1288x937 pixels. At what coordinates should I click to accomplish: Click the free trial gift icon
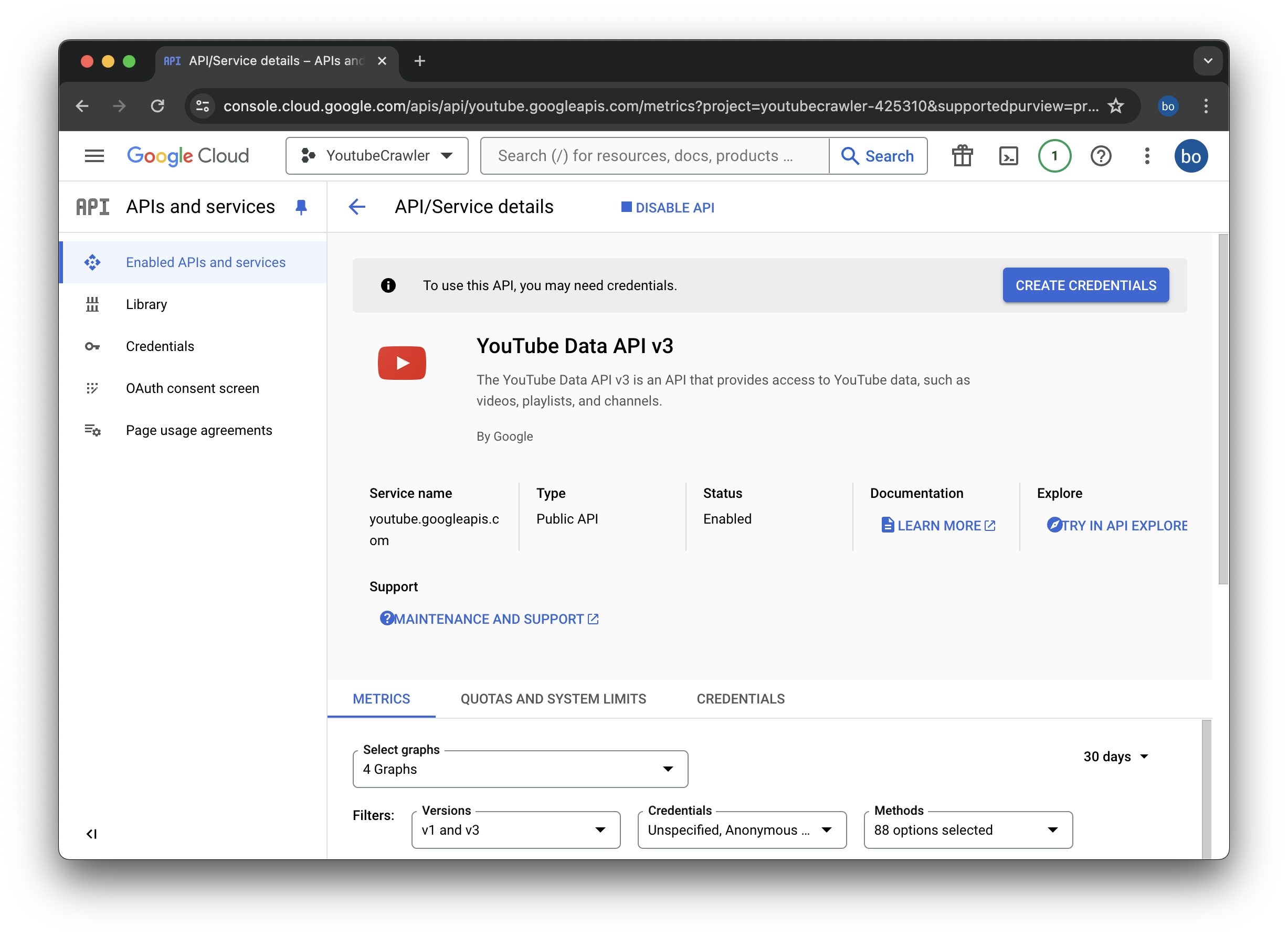962,155
